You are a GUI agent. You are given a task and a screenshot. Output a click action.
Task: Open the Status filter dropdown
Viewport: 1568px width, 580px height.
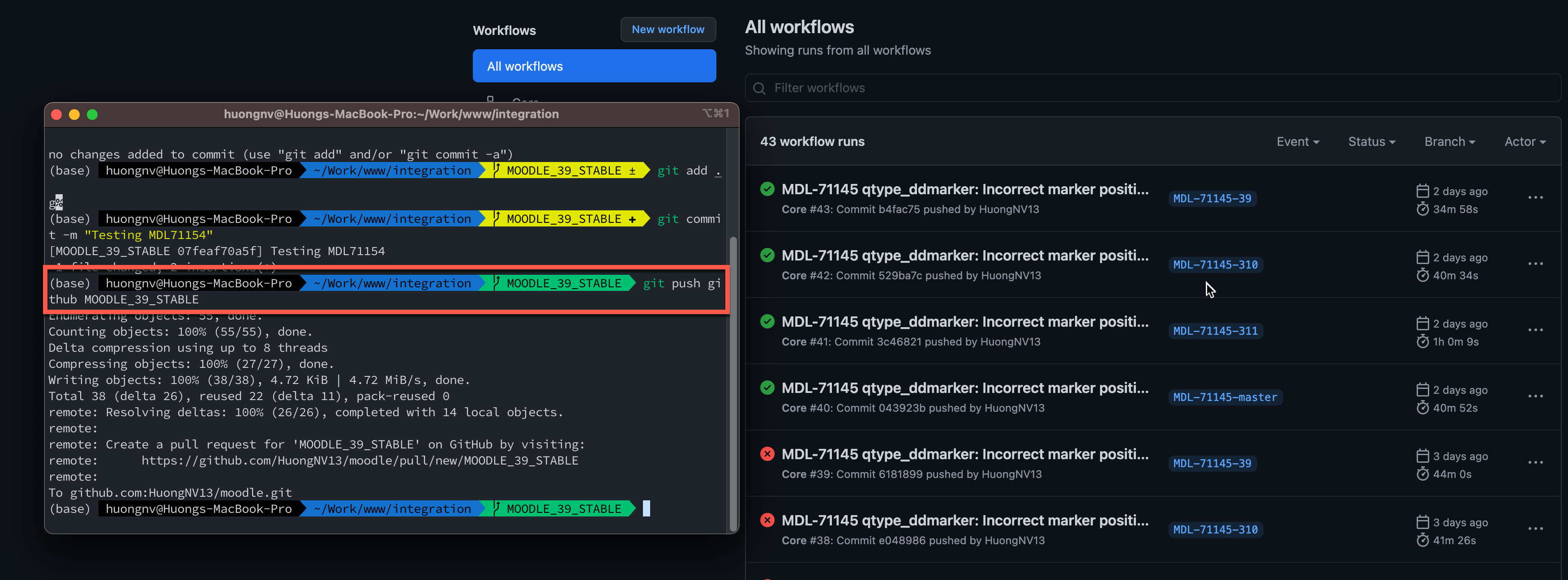(x=1371, y=142)
